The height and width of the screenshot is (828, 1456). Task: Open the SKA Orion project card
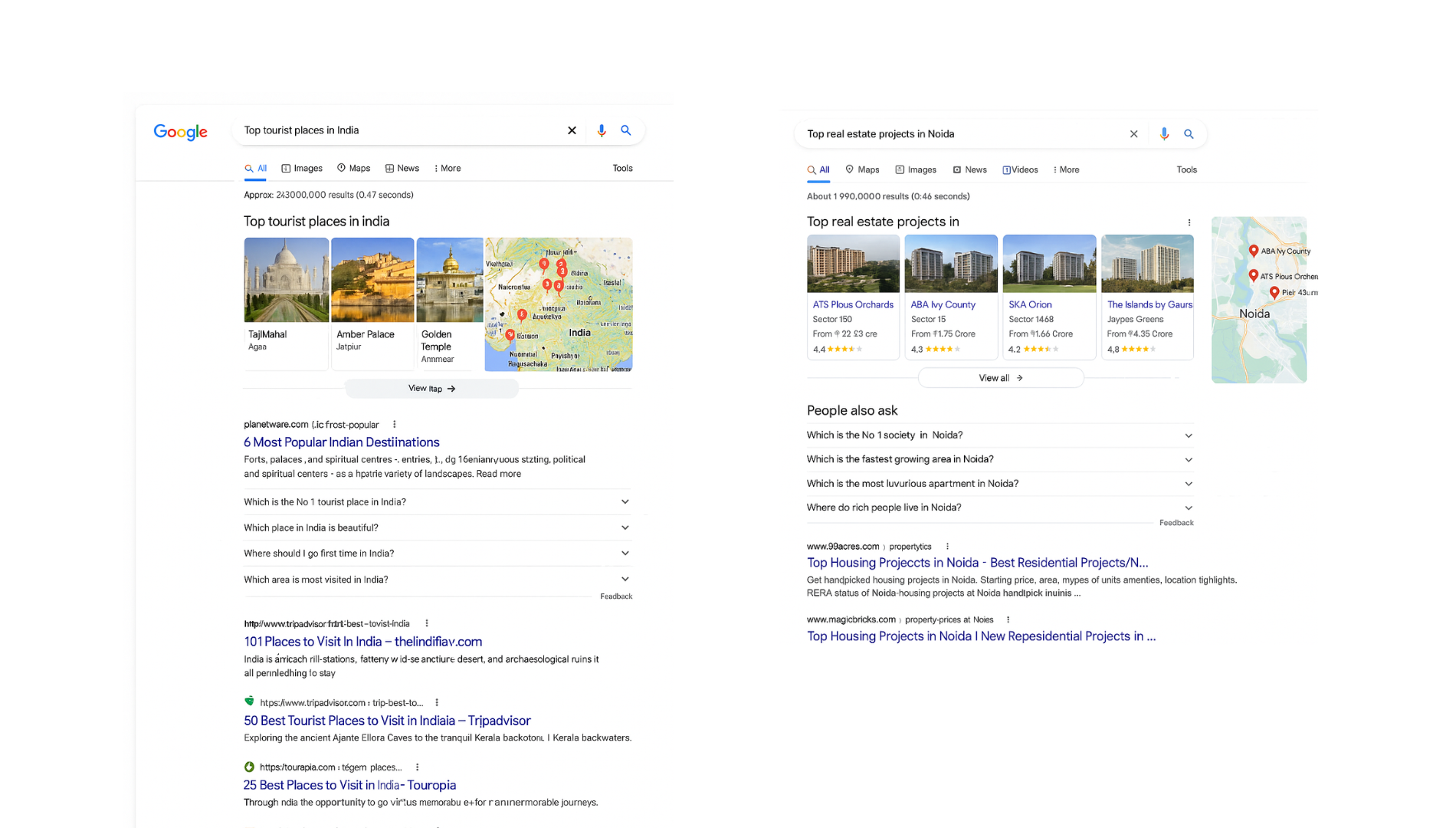coord(1049,297)
